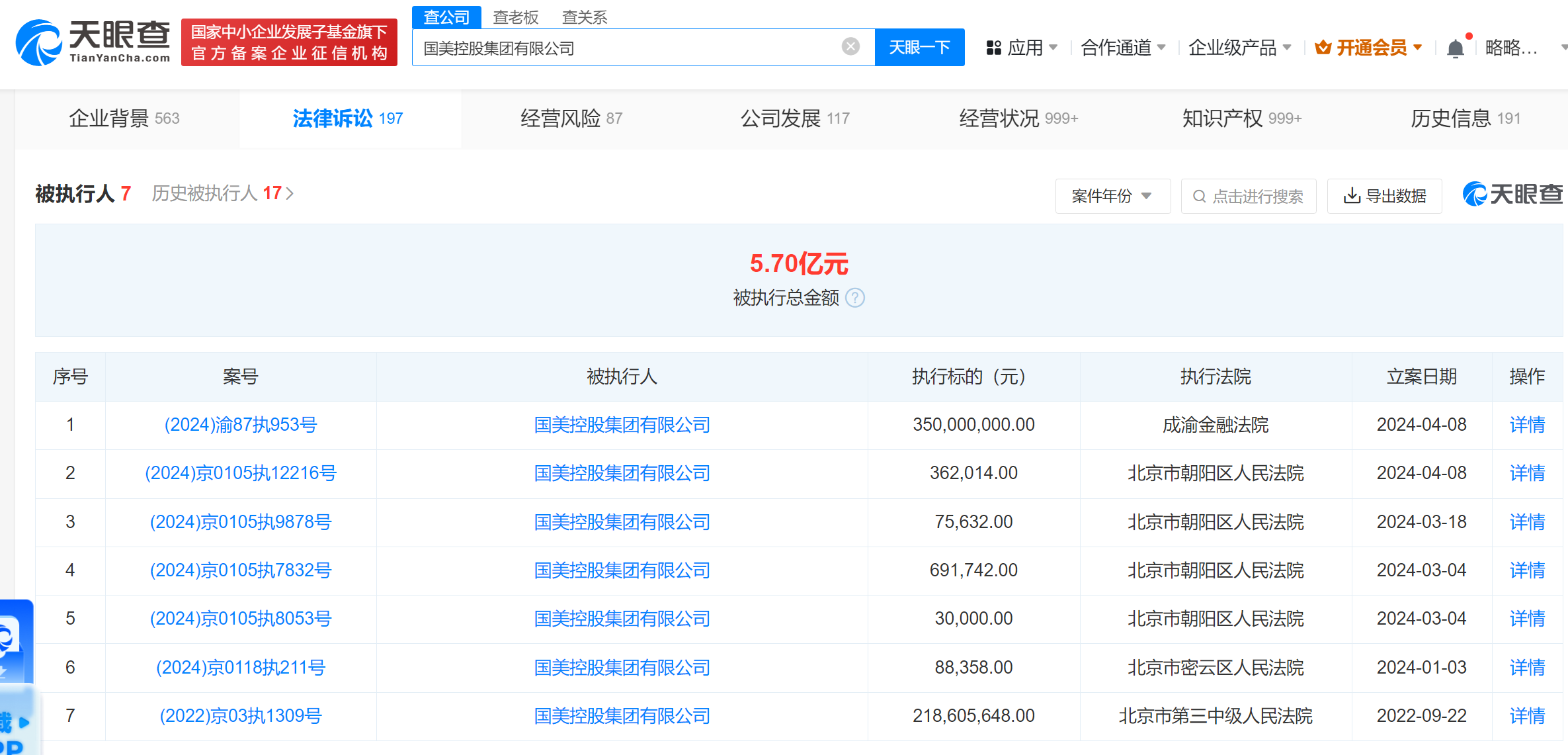The width and height of the screenshot is (1568, 755).
Task: Open 详情 for 30,000.00 case
Action: pyautogui.click(x=1527, y=619)
